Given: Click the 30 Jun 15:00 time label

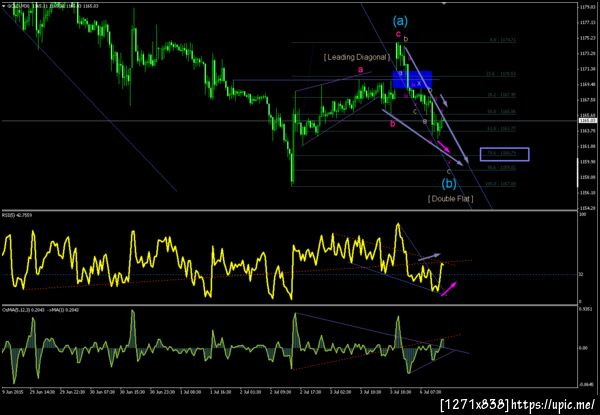Looking at the screenshot, I should coord(130,392).
